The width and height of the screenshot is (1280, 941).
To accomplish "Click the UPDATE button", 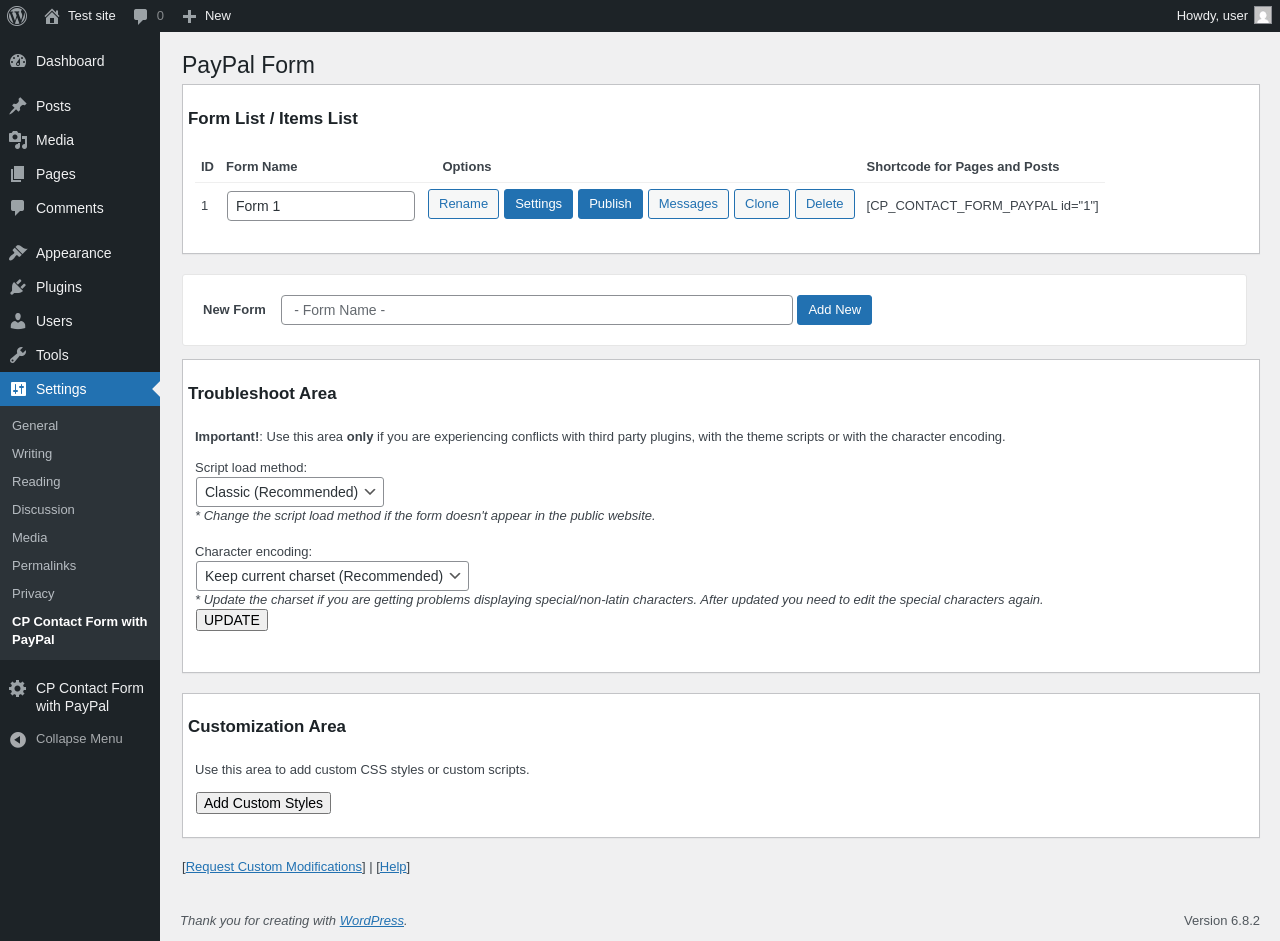I will (x=232, y=620).
